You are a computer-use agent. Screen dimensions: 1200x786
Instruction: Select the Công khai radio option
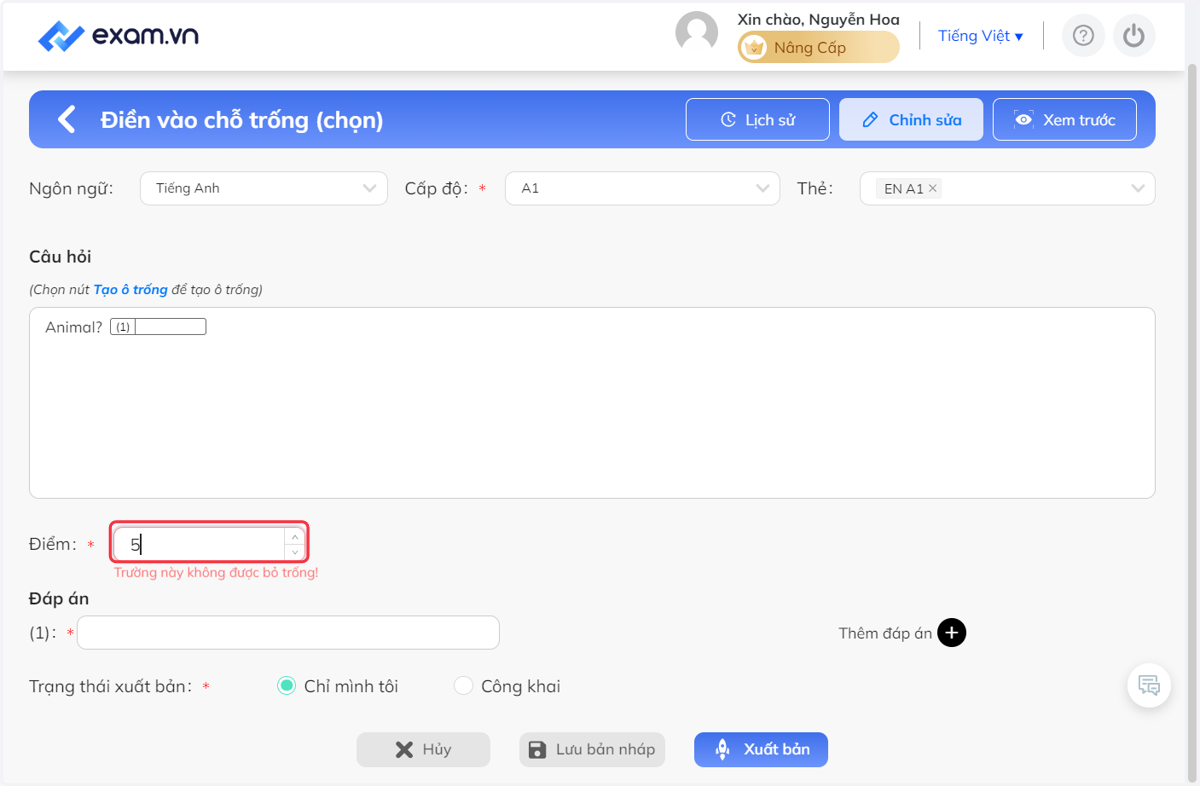click(x=463, y=686)
